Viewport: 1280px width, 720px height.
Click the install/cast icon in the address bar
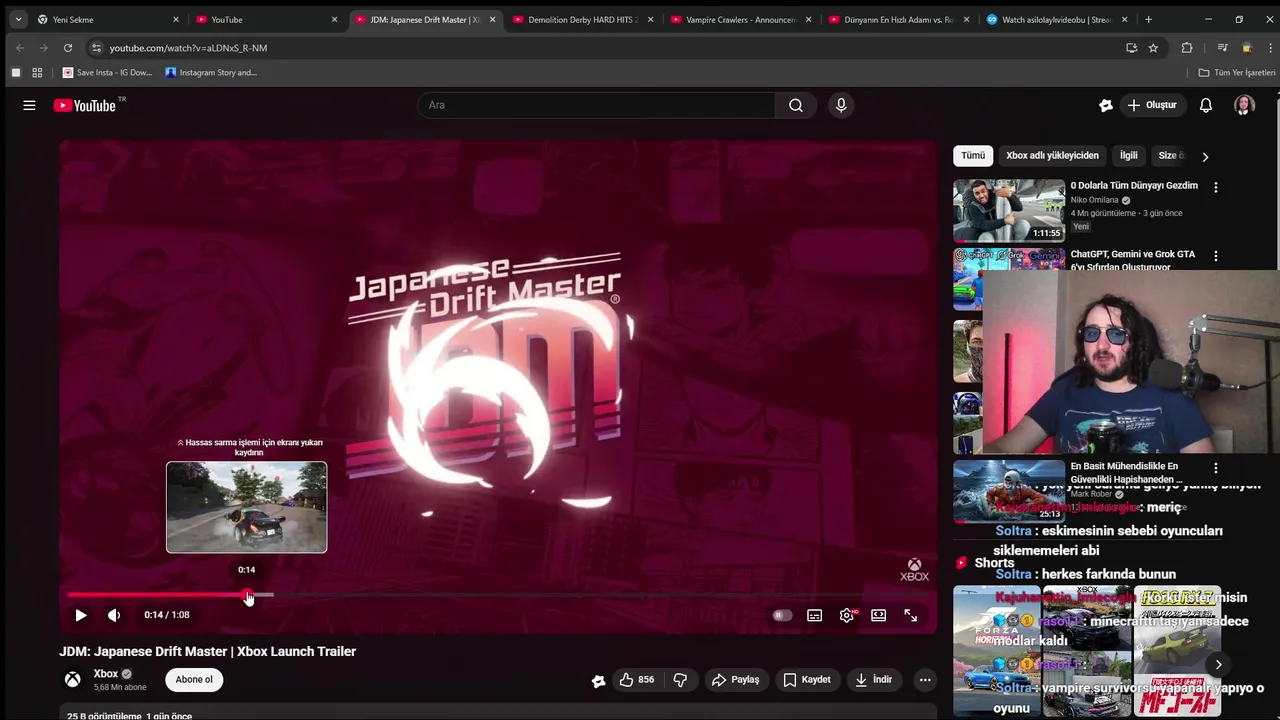[1131, 47]
